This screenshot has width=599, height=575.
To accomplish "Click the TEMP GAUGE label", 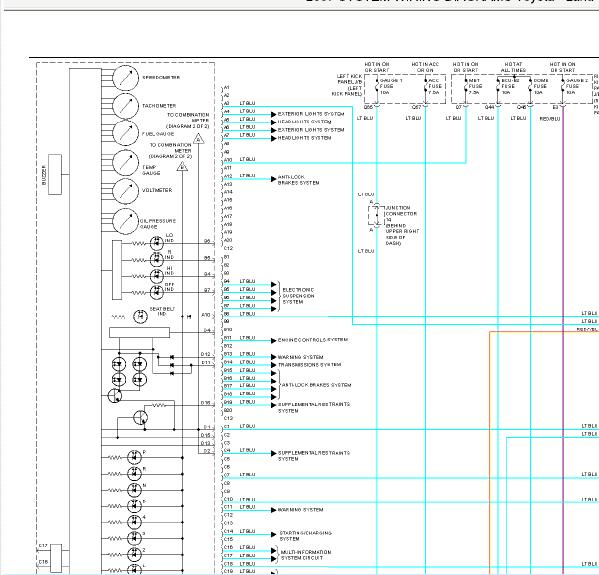I will pyautogui.click(x=151, y=170).
